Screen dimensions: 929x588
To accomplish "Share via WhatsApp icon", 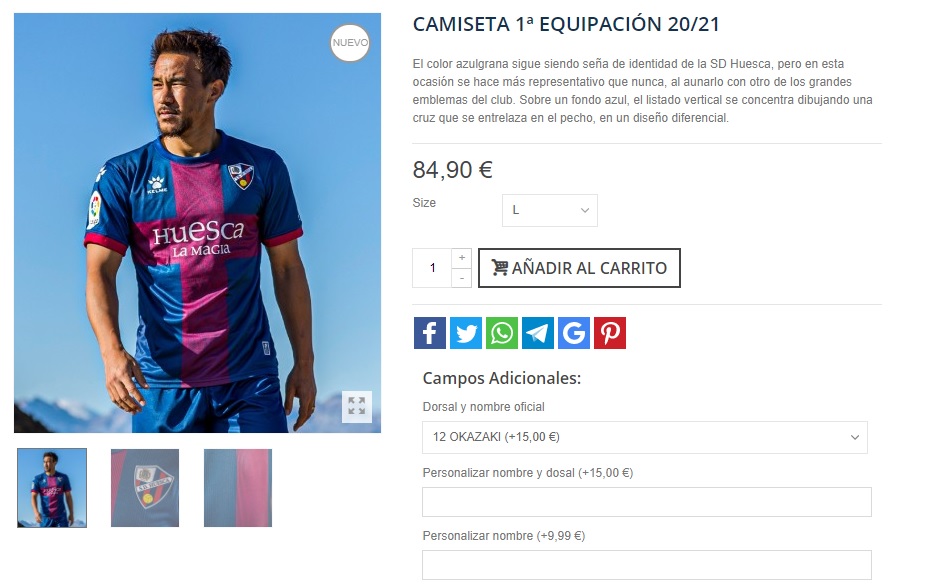I will coord(502,333).
